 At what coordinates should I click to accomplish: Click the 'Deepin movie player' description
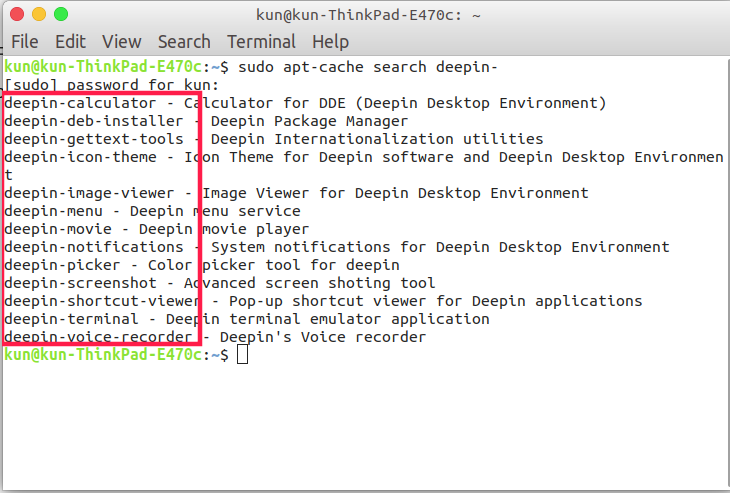224,229
